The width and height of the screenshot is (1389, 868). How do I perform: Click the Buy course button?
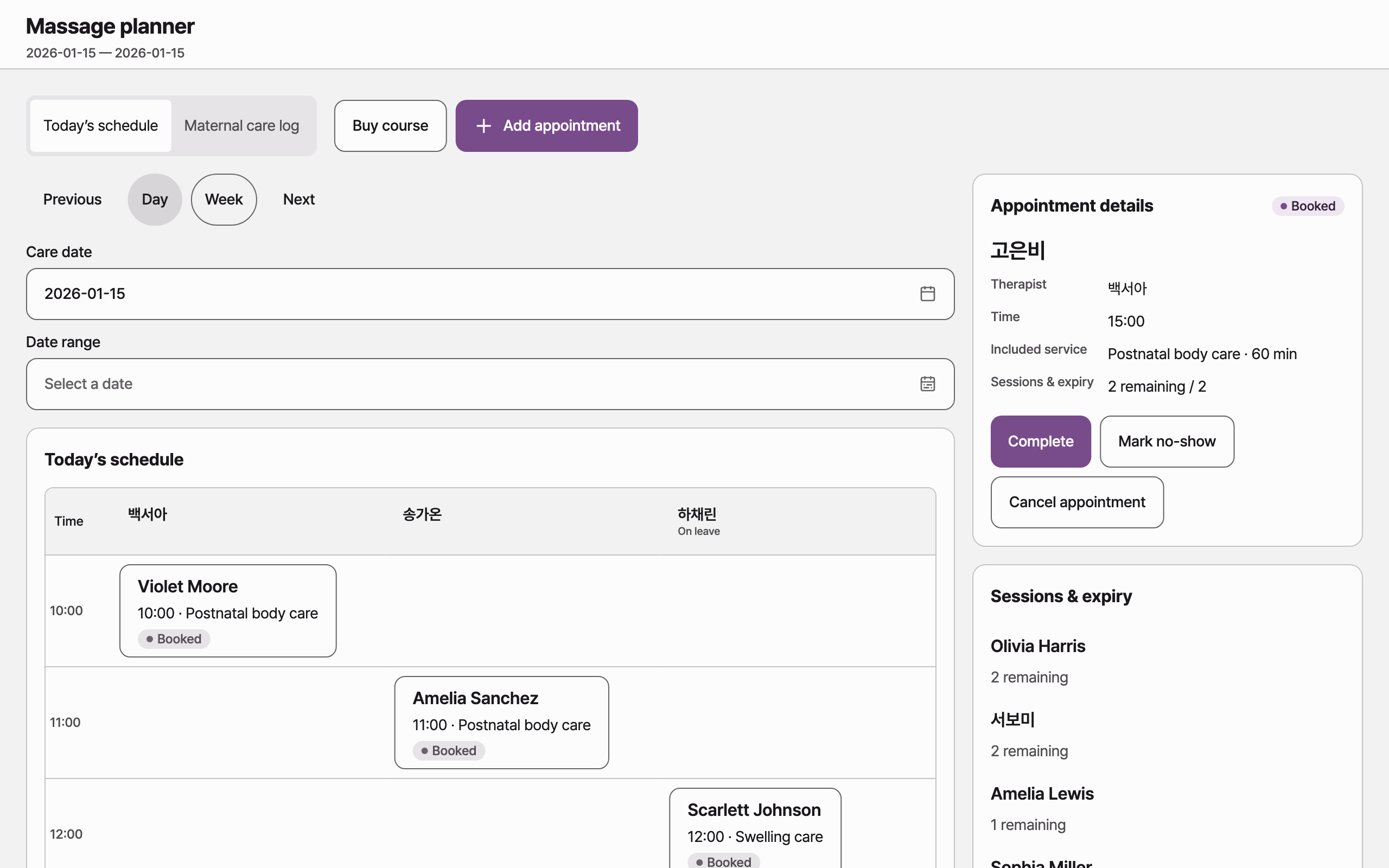coord(390,126)
